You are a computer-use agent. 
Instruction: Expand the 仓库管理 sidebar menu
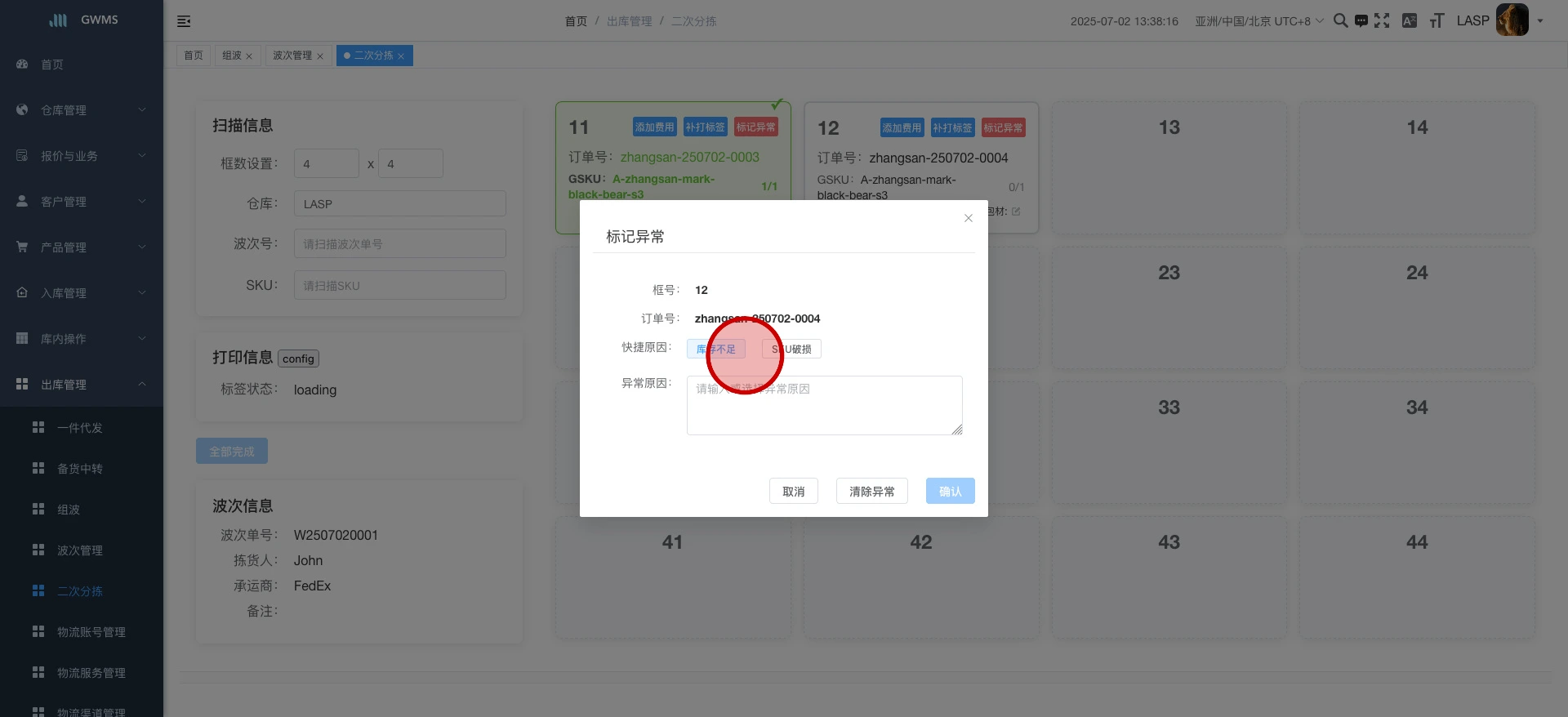point(81,110)
